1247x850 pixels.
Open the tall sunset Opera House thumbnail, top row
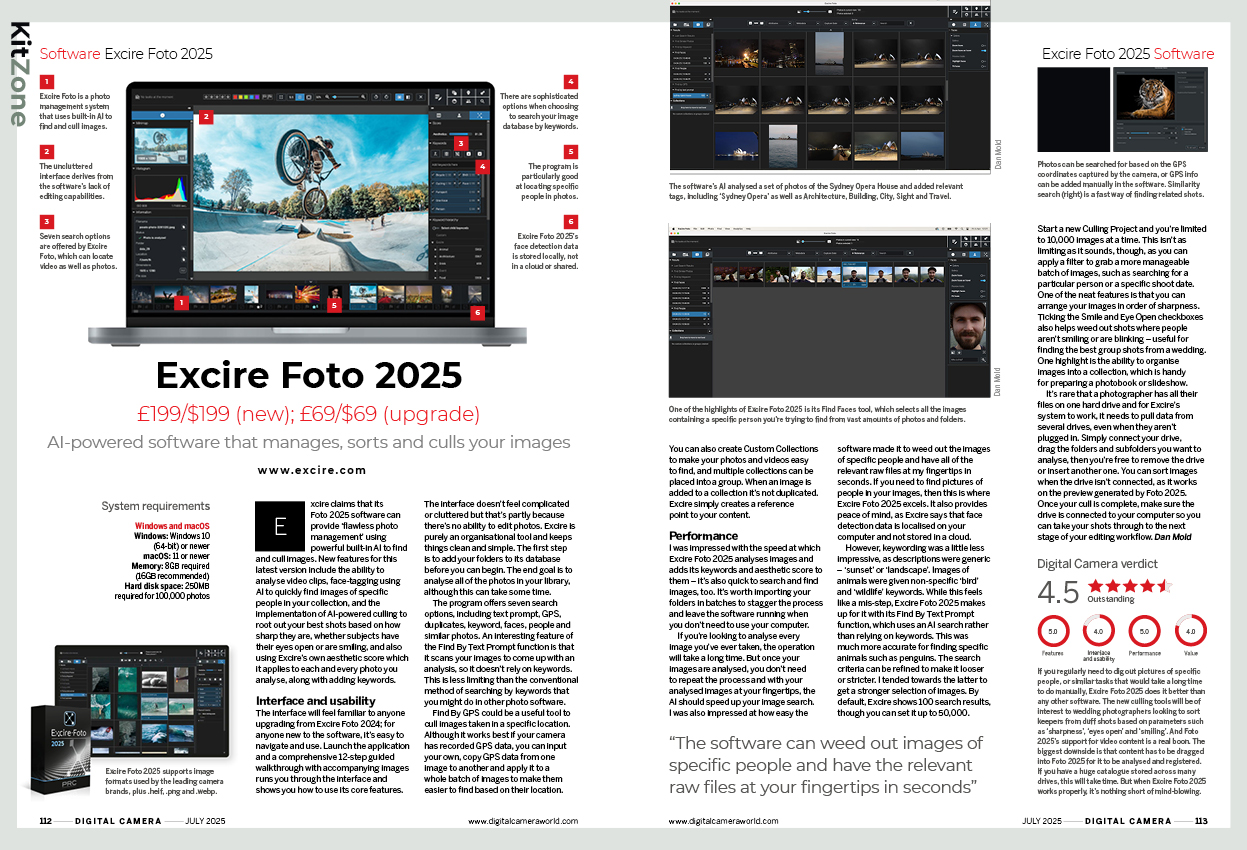(x=829, y=53)
